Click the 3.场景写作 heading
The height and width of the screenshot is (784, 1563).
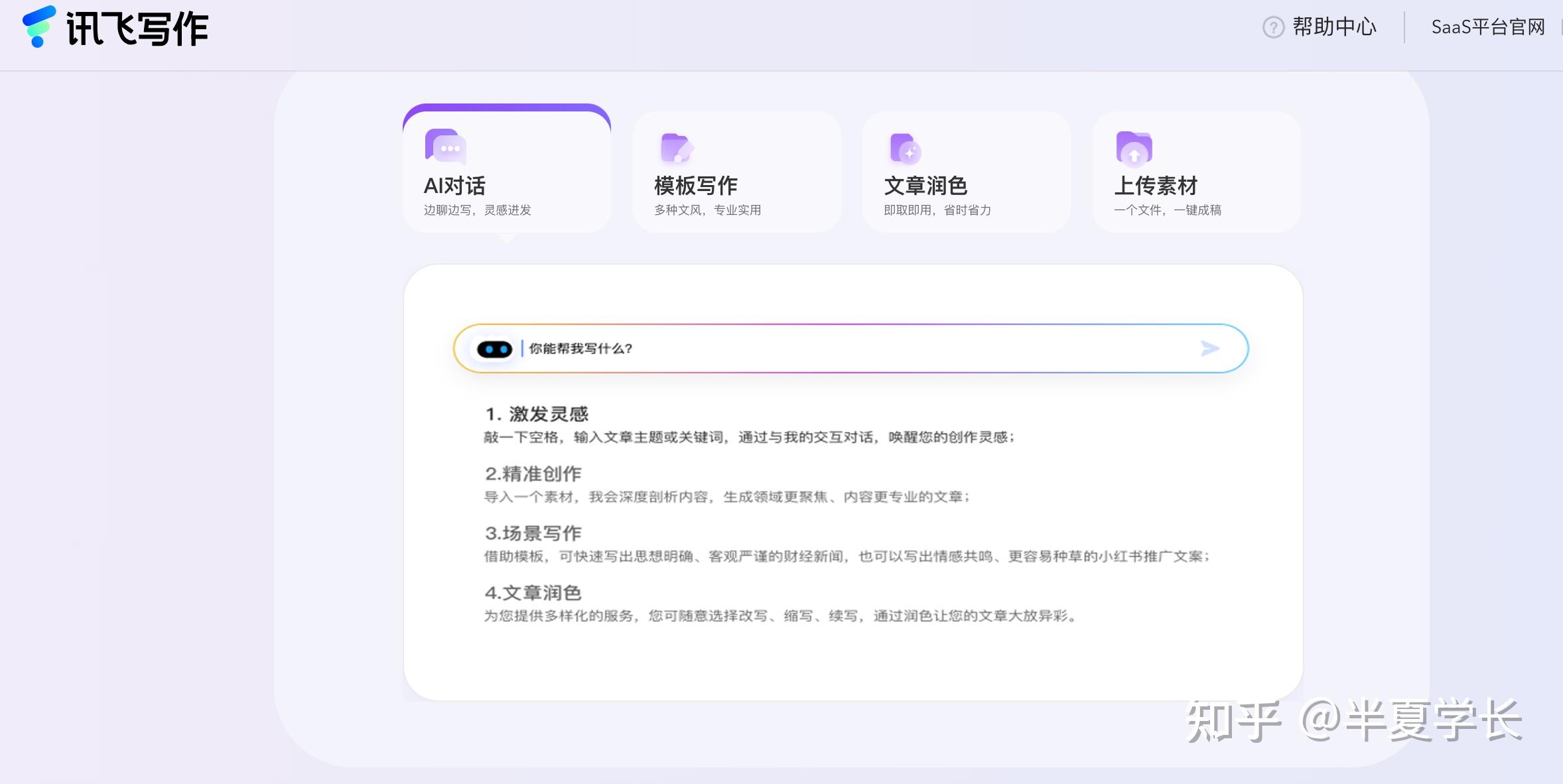(x=533, y=533)
